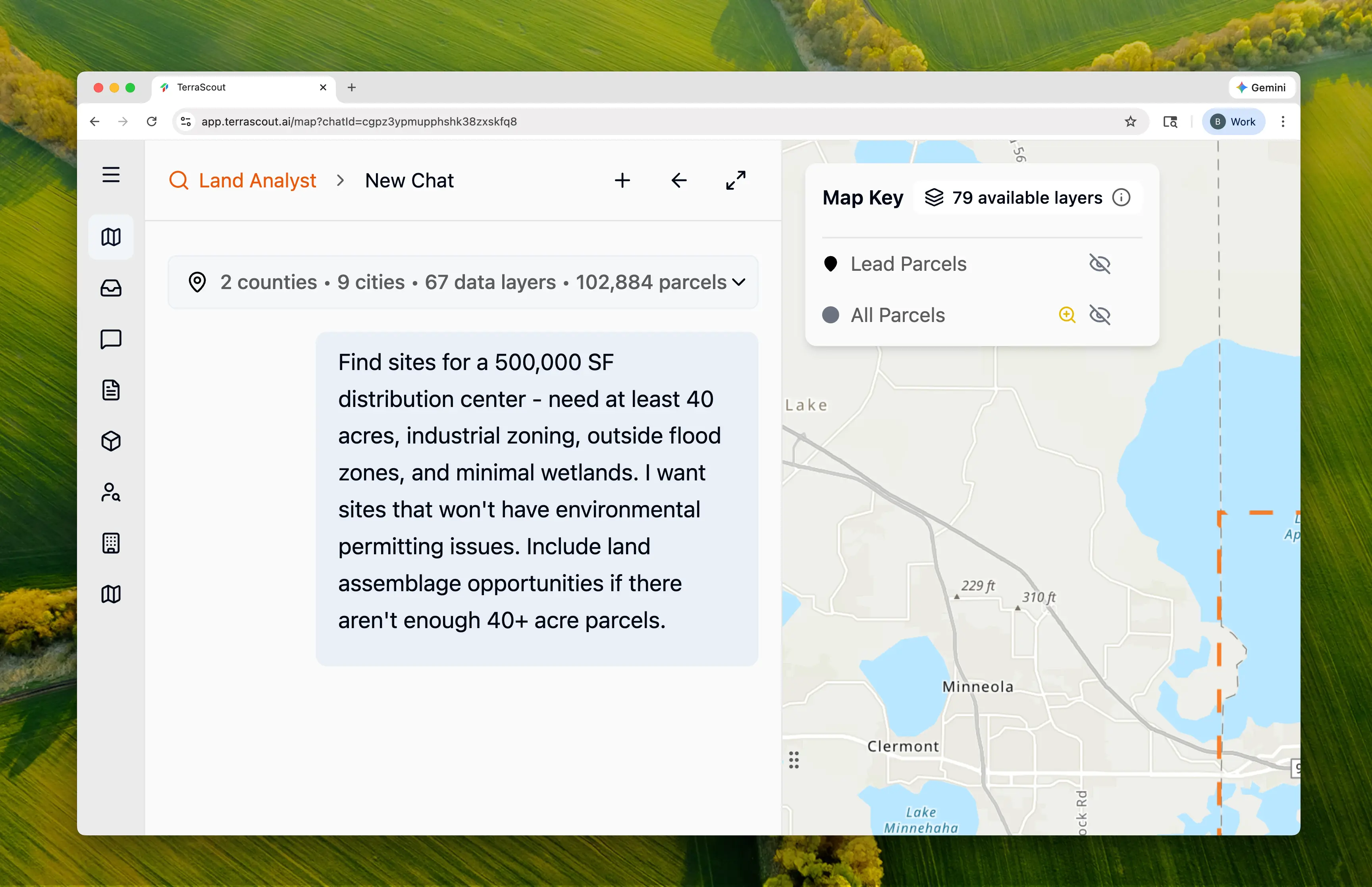
Task: Open the chat bubble sidebar icon
Action: tap(111, 339)
